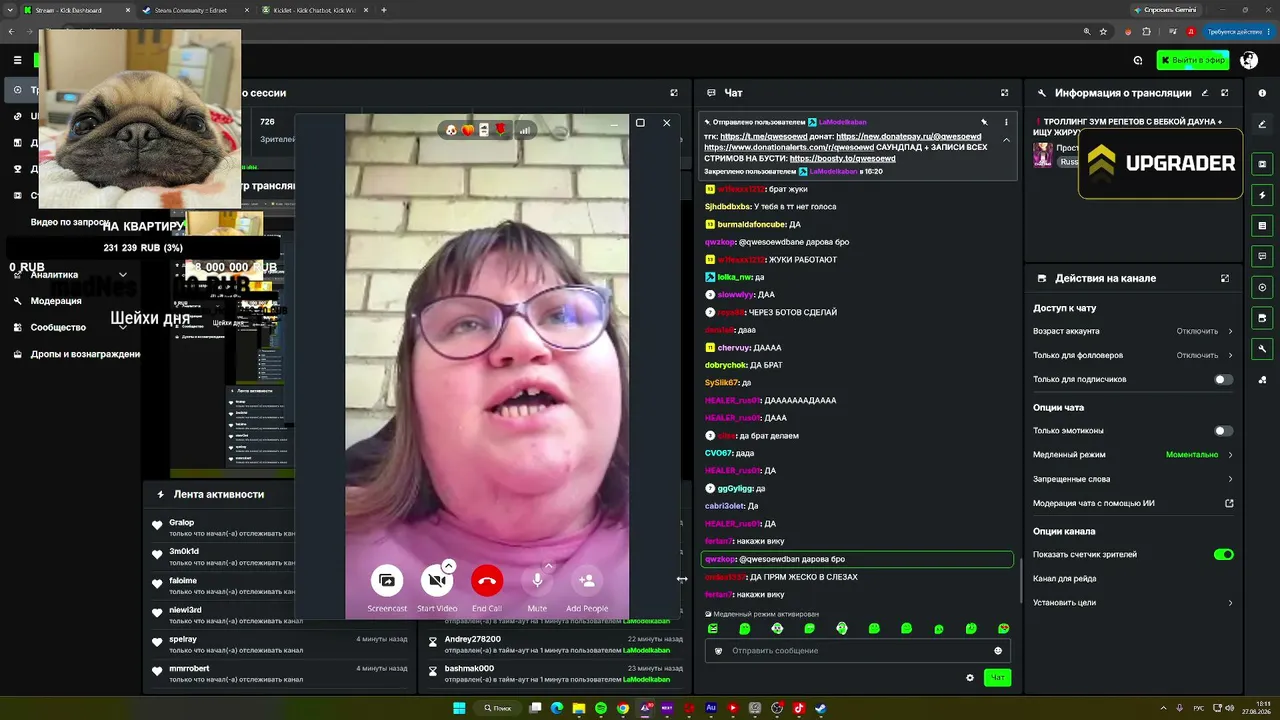Viewport: 1280px width, 720px height.
Task: Open the emoji picker in message field
Action: coord(998,651)
